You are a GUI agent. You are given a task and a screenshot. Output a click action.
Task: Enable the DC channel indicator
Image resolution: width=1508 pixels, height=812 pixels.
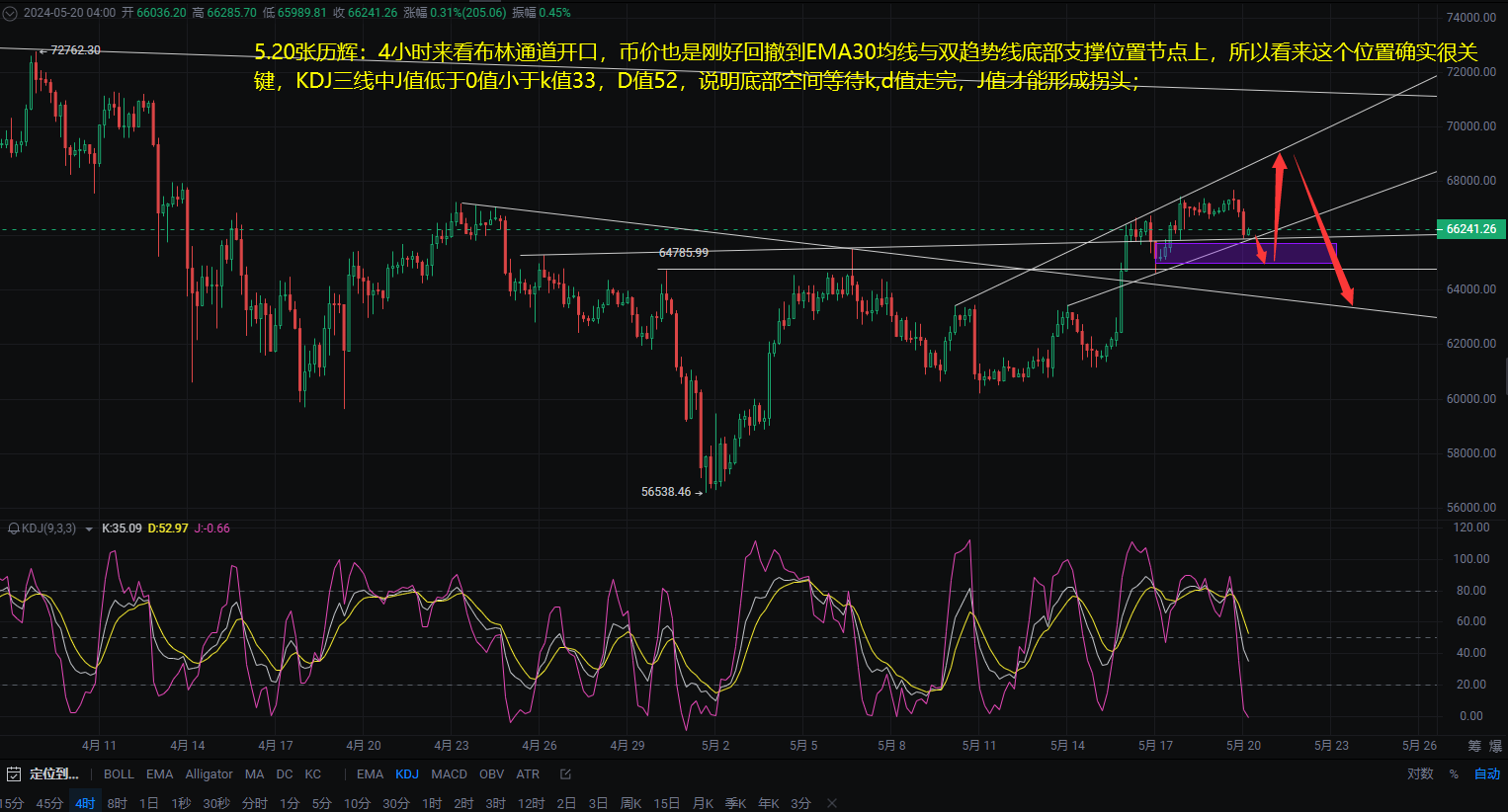pos(285,774)
